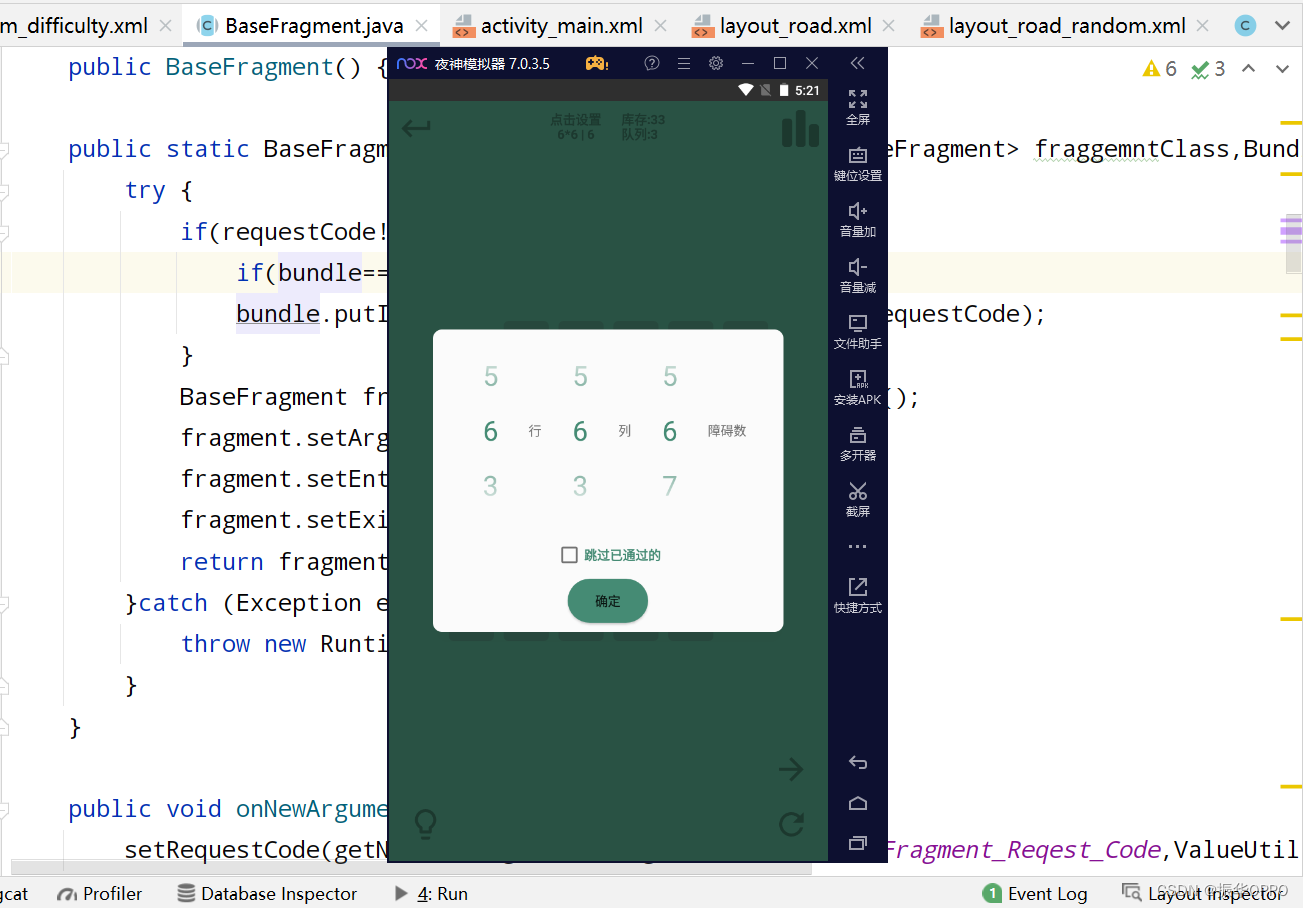Open the three-dot more tools menu
Image resolution: width=1303 pixels, height=908 pixels.
(x=858, y=547)
